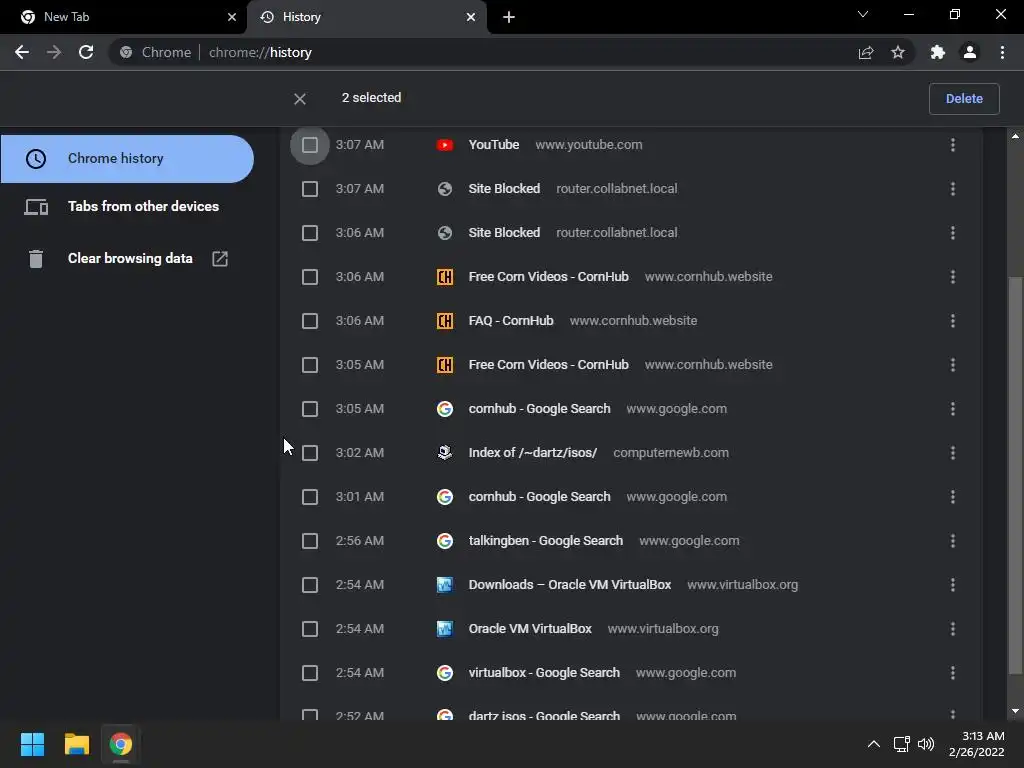Check the Oracle VM VirtualBox 2:54 AM checkbox
The width and height of the screenshot is (1024, 768).
pos(310,629)
